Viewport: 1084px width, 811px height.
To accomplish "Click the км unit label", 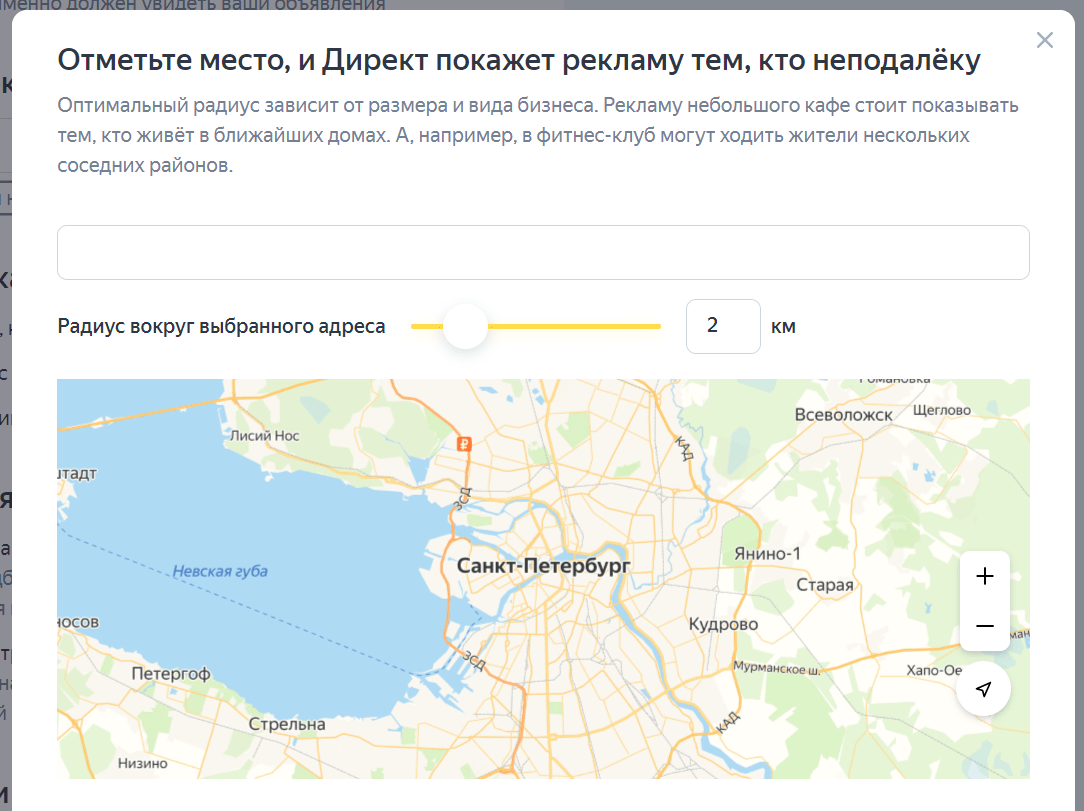I will pos(783,326).
